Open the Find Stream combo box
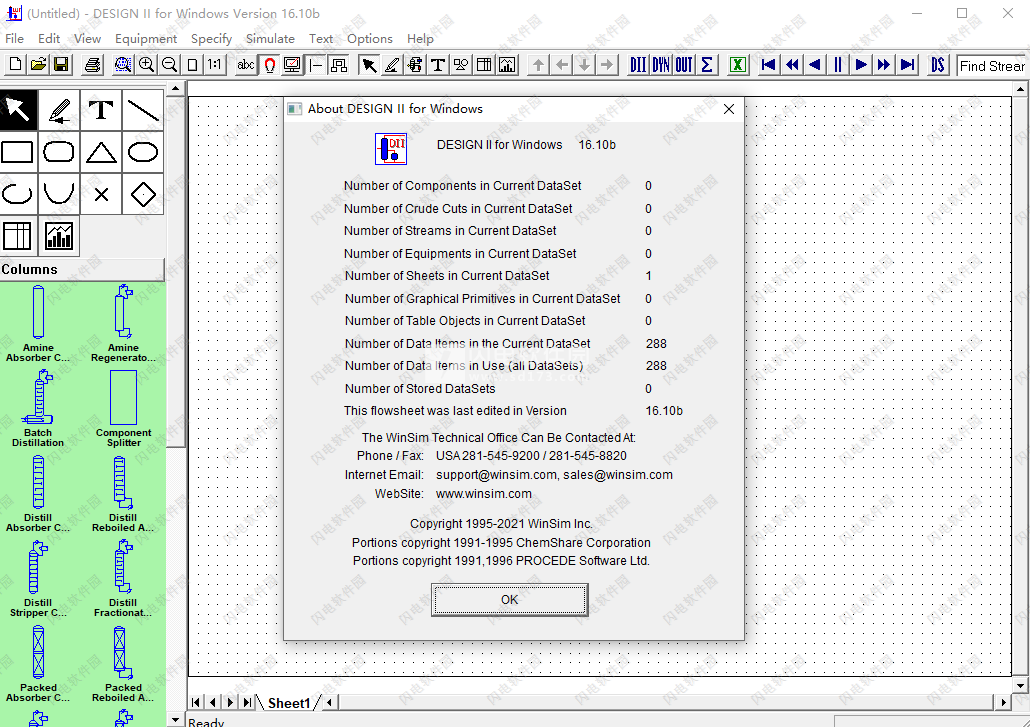The image size is (1030, 727). click(x=991, y=66)
